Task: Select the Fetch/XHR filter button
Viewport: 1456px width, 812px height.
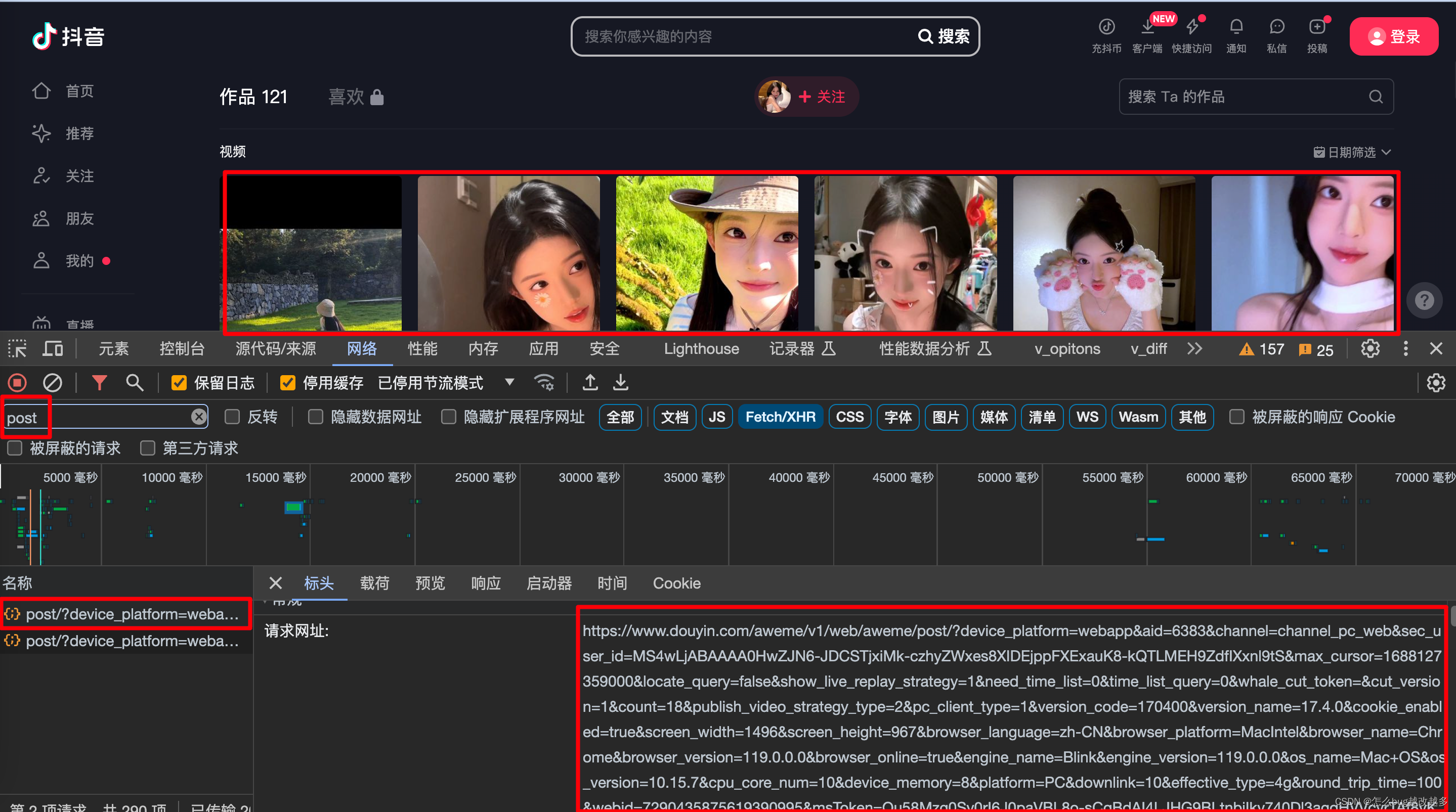Action: tap(780, 417)
